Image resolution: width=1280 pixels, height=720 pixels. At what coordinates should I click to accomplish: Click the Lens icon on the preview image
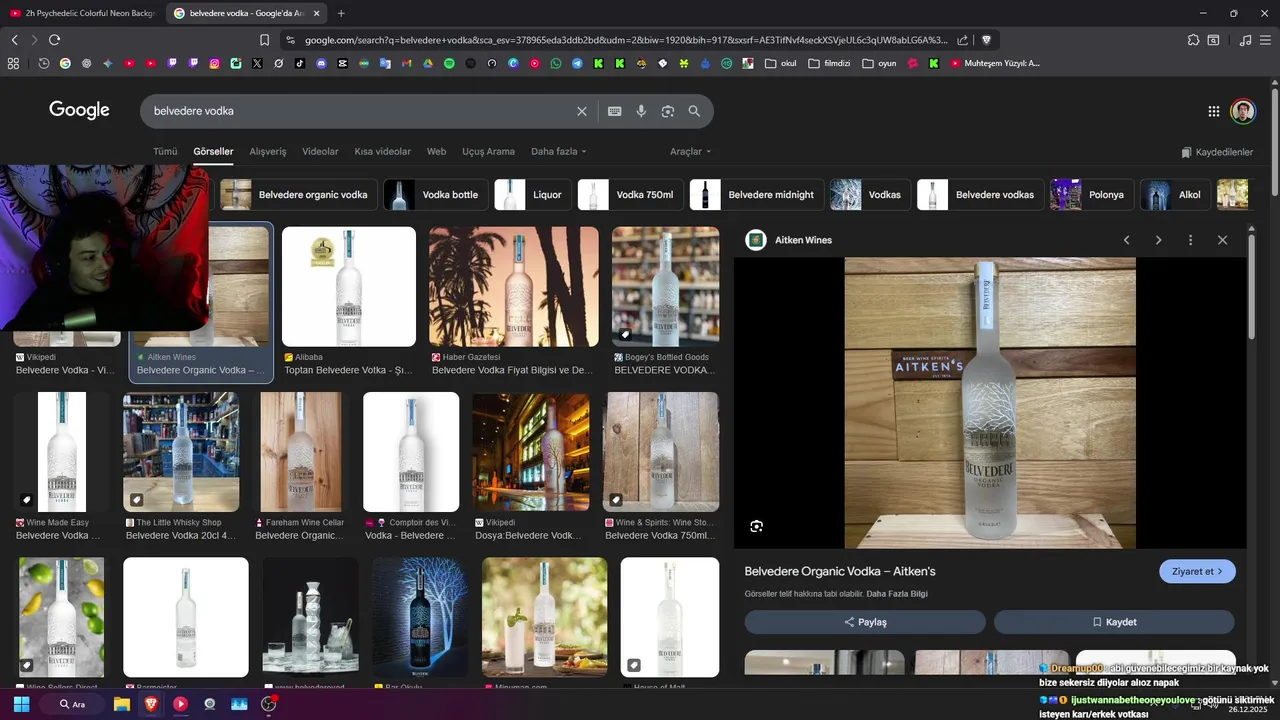(x=756, y=526)
